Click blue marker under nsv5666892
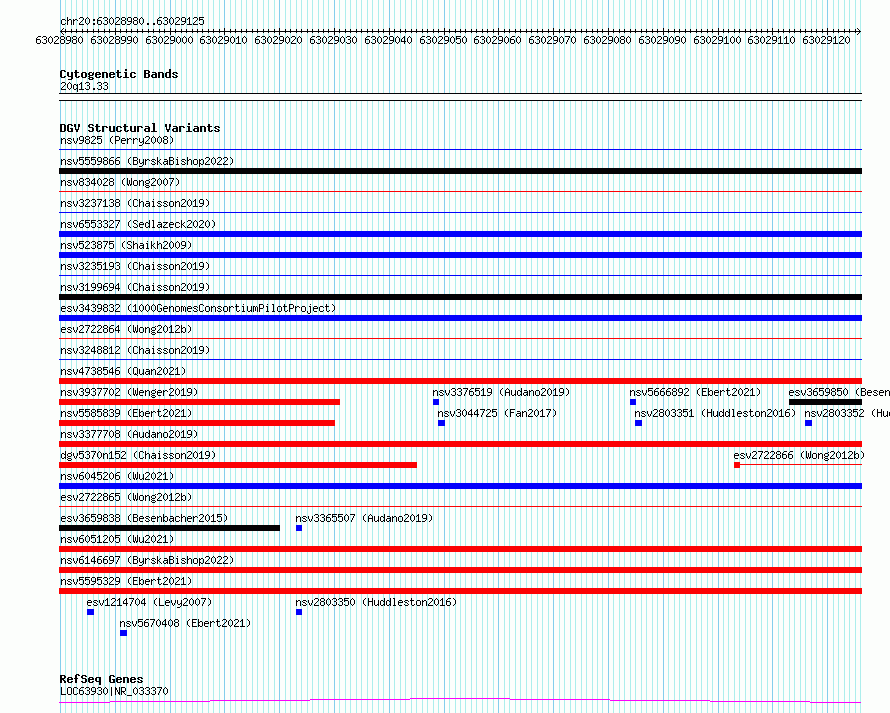Image resolution: width=890 pixels, height=713 pixels. (x=633, y=402)
